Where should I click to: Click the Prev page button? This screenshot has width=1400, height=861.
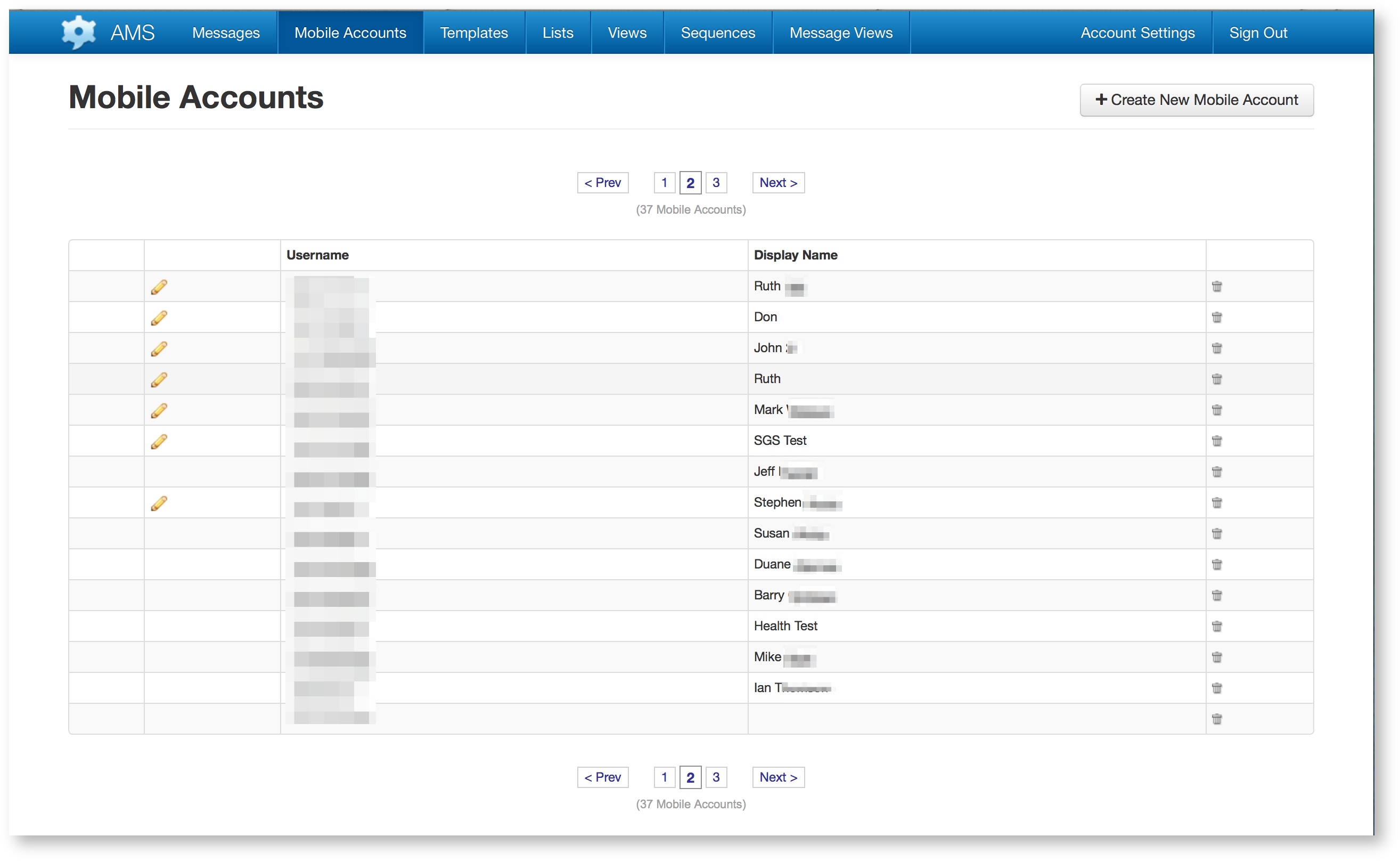[601, 182]
